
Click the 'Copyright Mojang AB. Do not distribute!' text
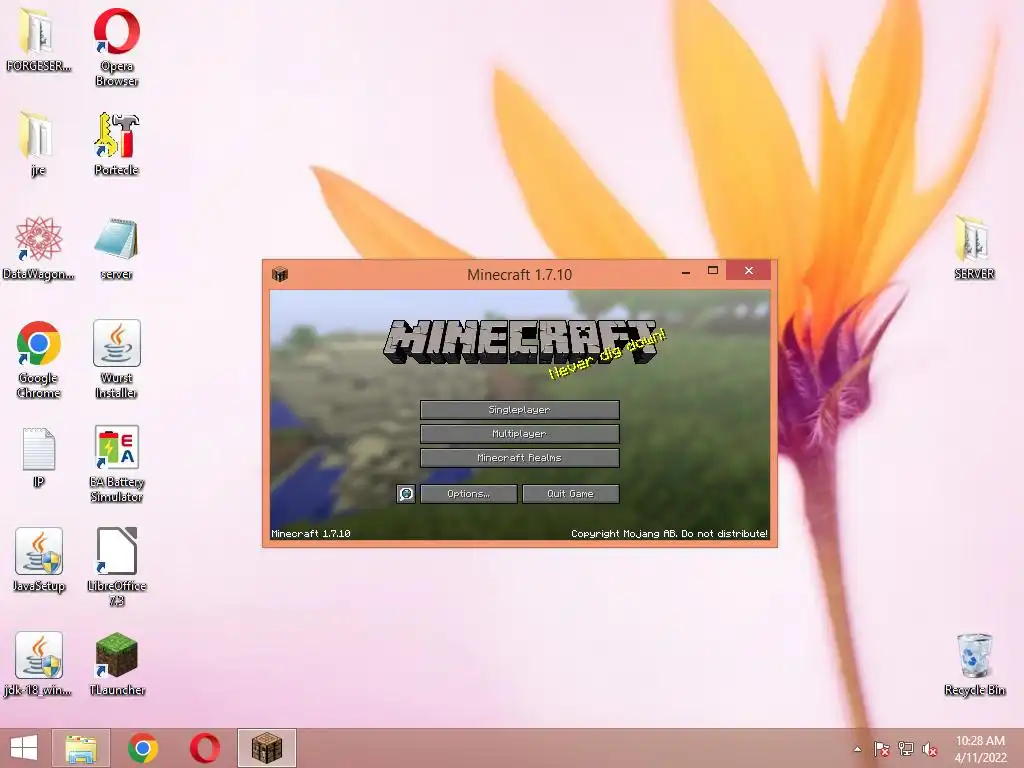tap(669, 534)
